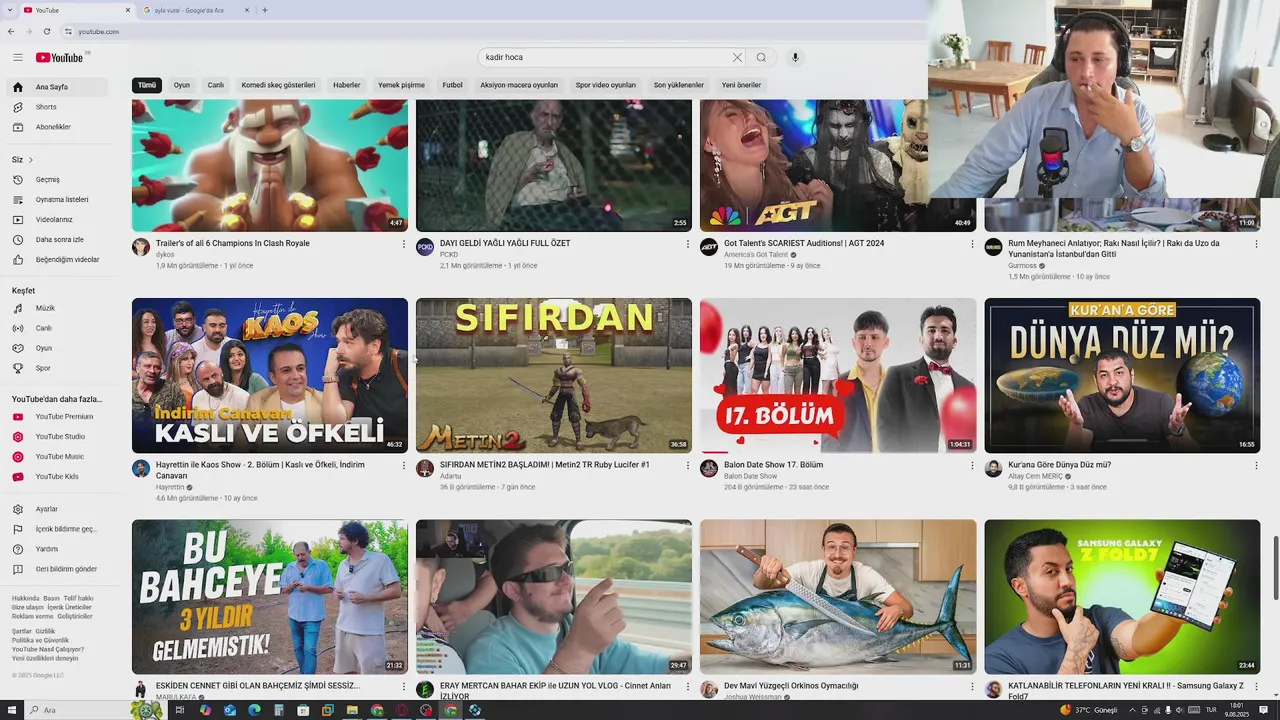
Task: Select the Tümü filter chip
Action: pyautogui.click(x=147, y=85)
